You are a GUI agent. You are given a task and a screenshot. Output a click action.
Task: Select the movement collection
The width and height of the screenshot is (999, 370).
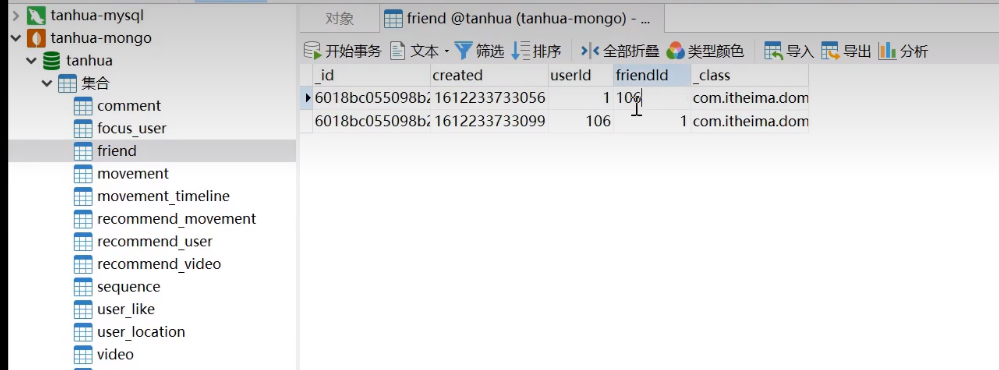click(x=133, y=174)
